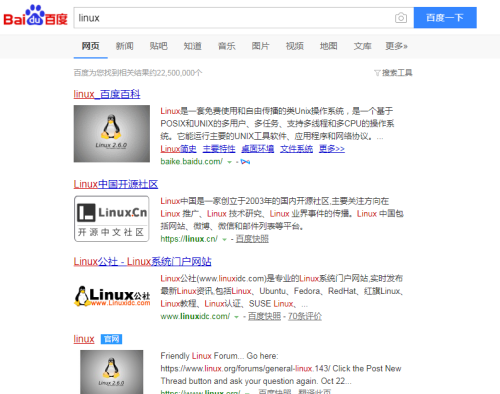Switch to the 新闻 tab
Screen dimensions: 500x394
pos(125,46)
